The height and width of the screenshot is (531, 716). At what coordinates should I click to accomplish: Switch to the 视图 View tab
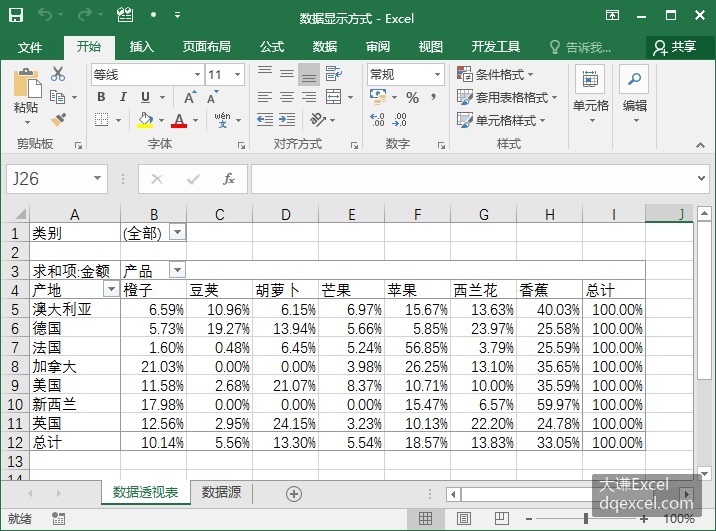click(x=431, y=47)
